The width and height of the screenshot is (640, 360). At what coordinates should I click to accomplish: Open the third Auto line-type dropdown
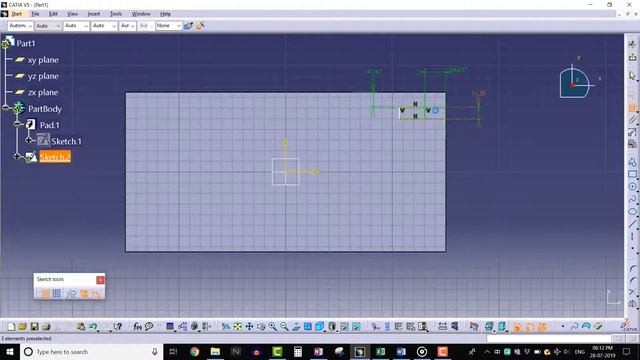[x=76, y=26]
